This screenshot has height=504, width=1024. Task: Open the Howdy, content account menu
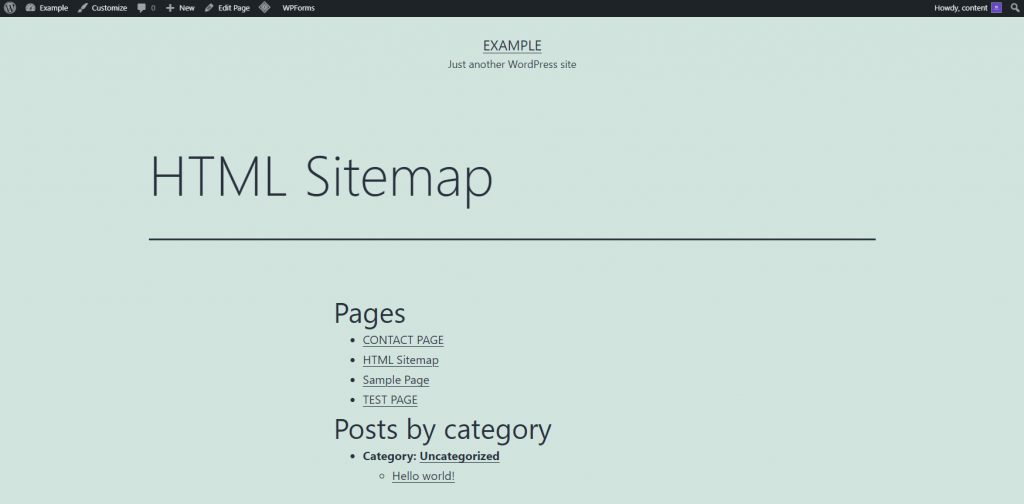click(960, 8)
